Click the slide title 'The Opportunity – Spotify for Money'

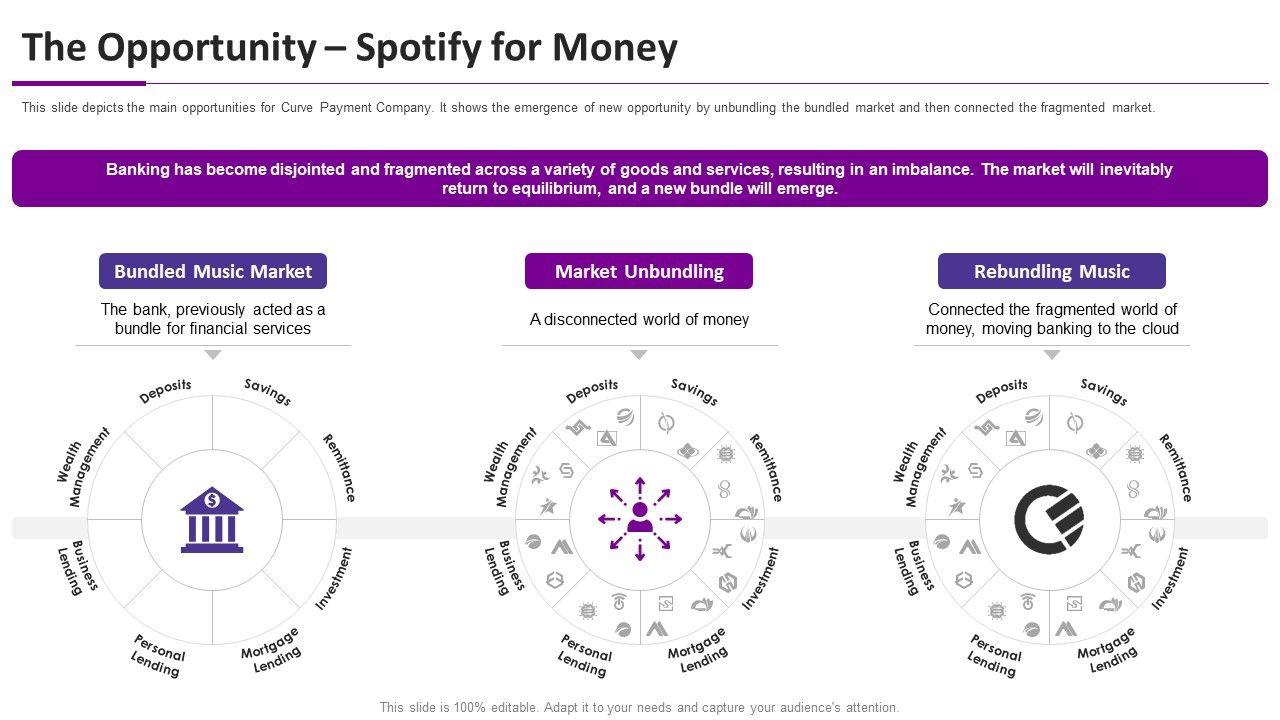350,47
